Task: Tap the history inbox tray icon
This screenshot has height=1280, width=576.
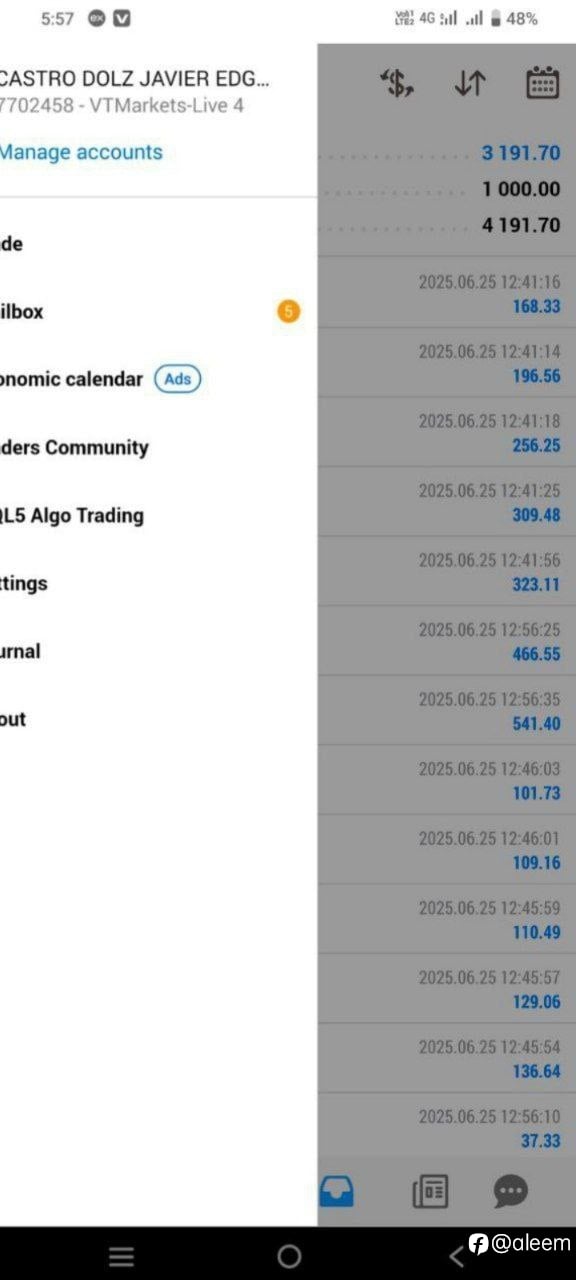Action: (x=337, y=1191)
